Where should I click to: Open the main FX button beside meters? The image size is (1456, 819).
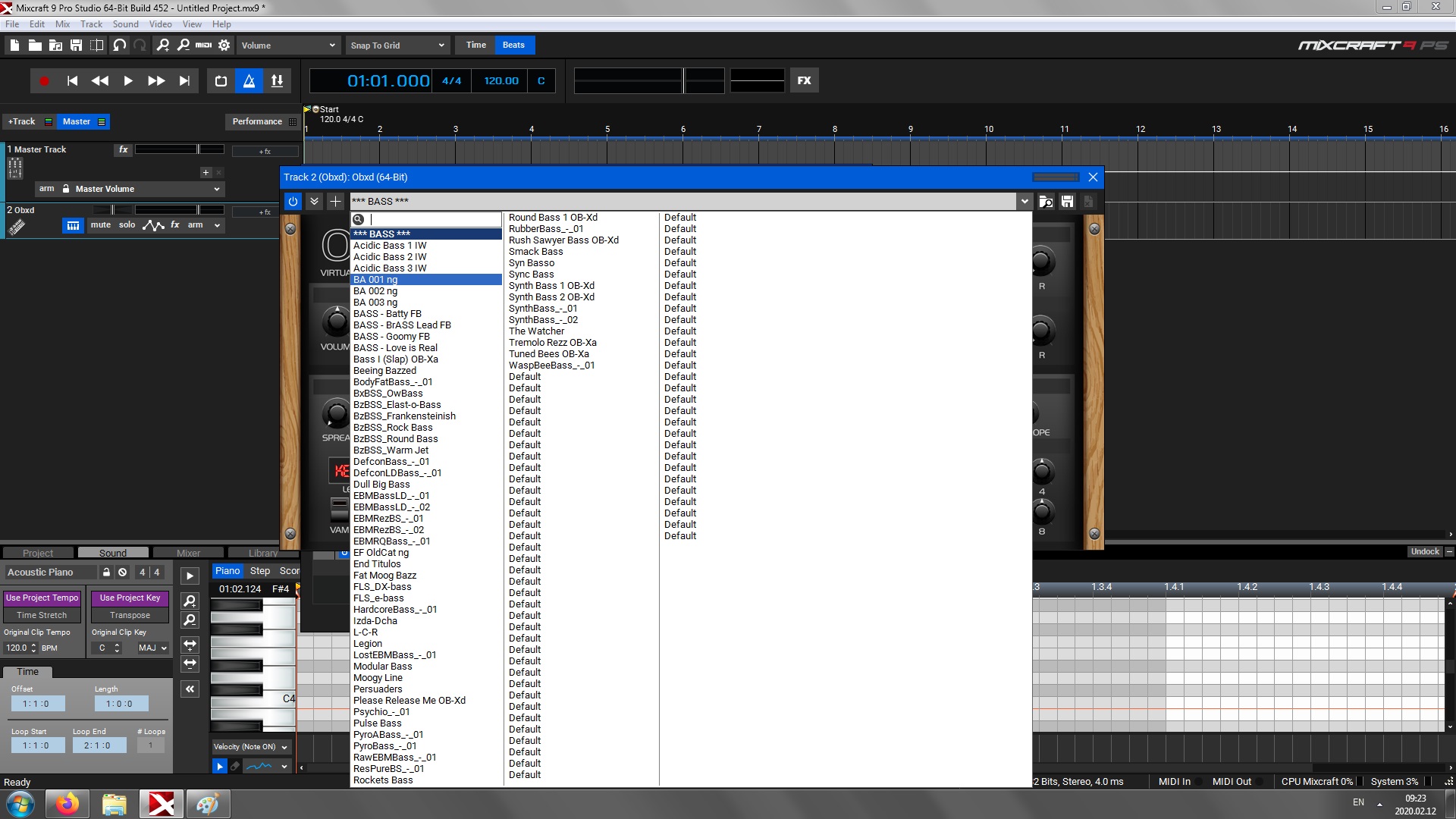[x=805, y=80]
